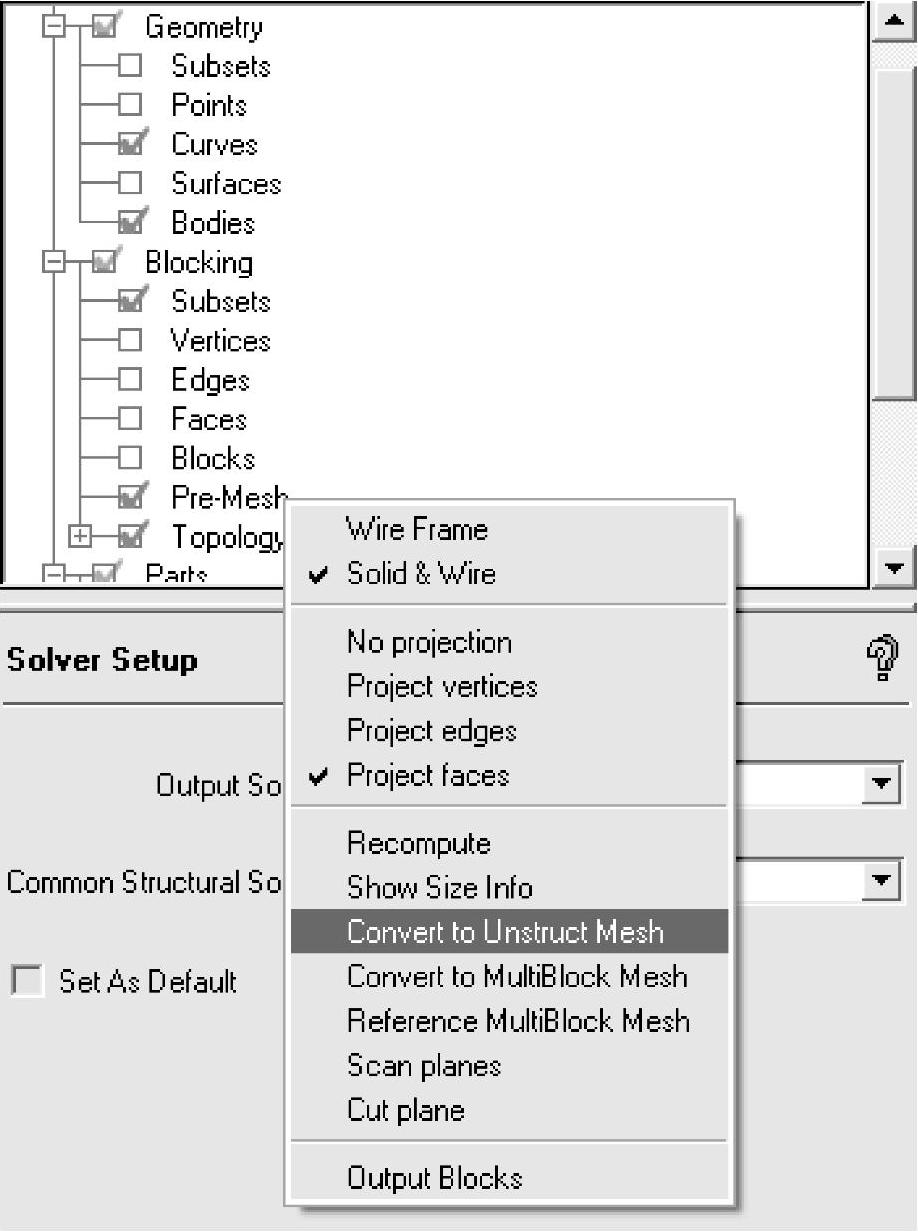The height and width of the screenshot is (1231, 918).
Task: Click the Solver Setup help question-mark icon
Action: click(x=881, y=661)
